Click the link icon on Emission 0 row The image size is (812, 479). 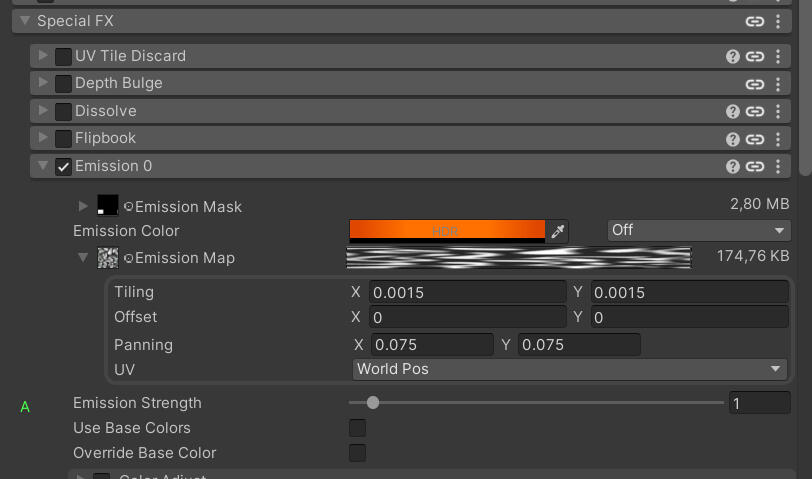pyautogui.click(x=755, y=167)
